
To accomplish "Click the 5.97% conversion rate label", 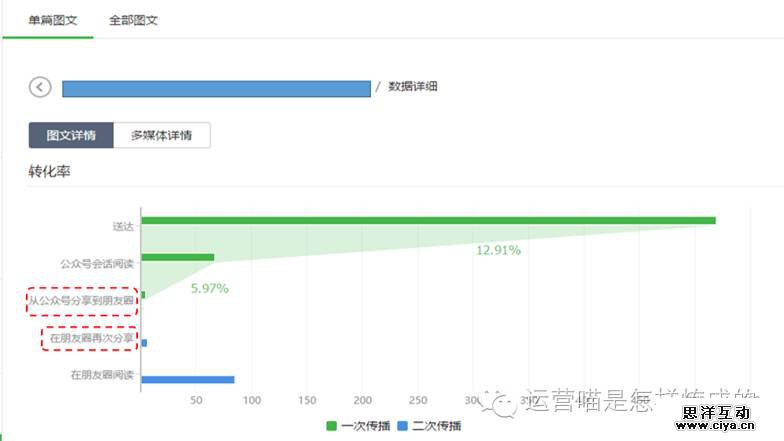I will click(210, 288).
